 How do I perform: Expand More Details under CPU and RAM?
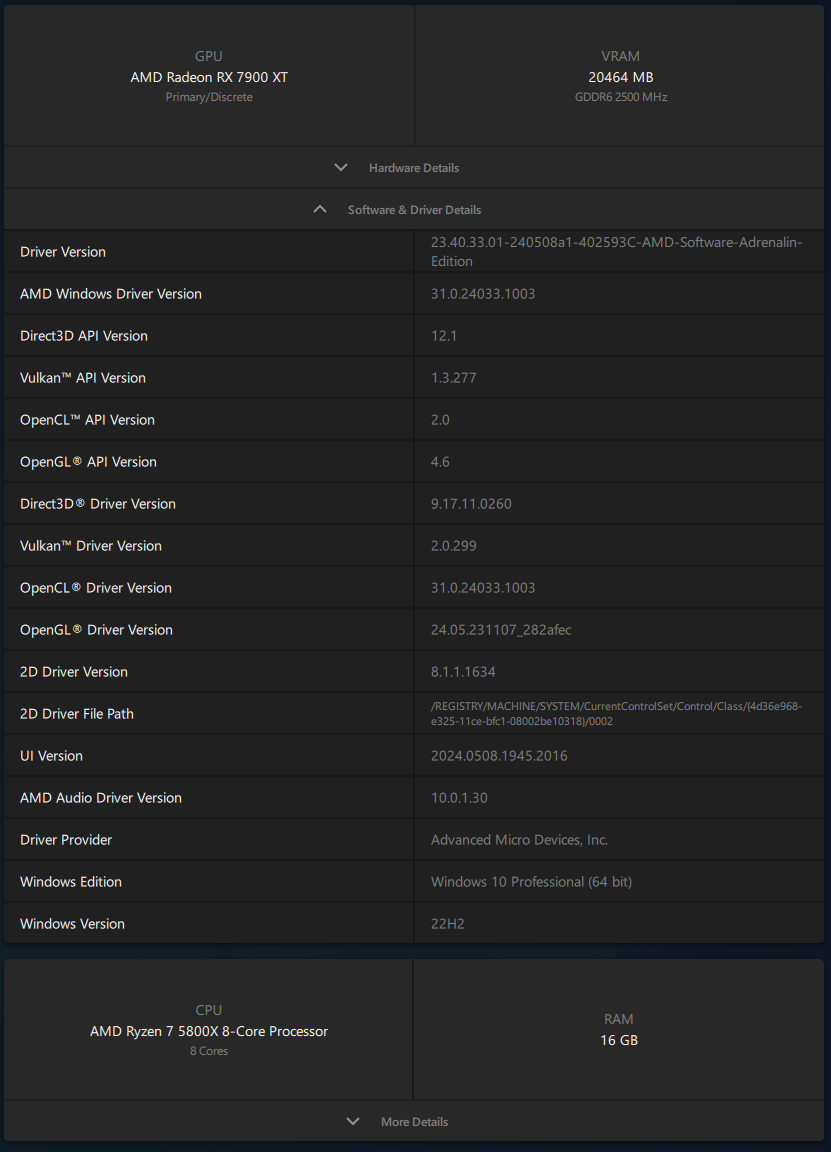click(x=414, y=1121)
